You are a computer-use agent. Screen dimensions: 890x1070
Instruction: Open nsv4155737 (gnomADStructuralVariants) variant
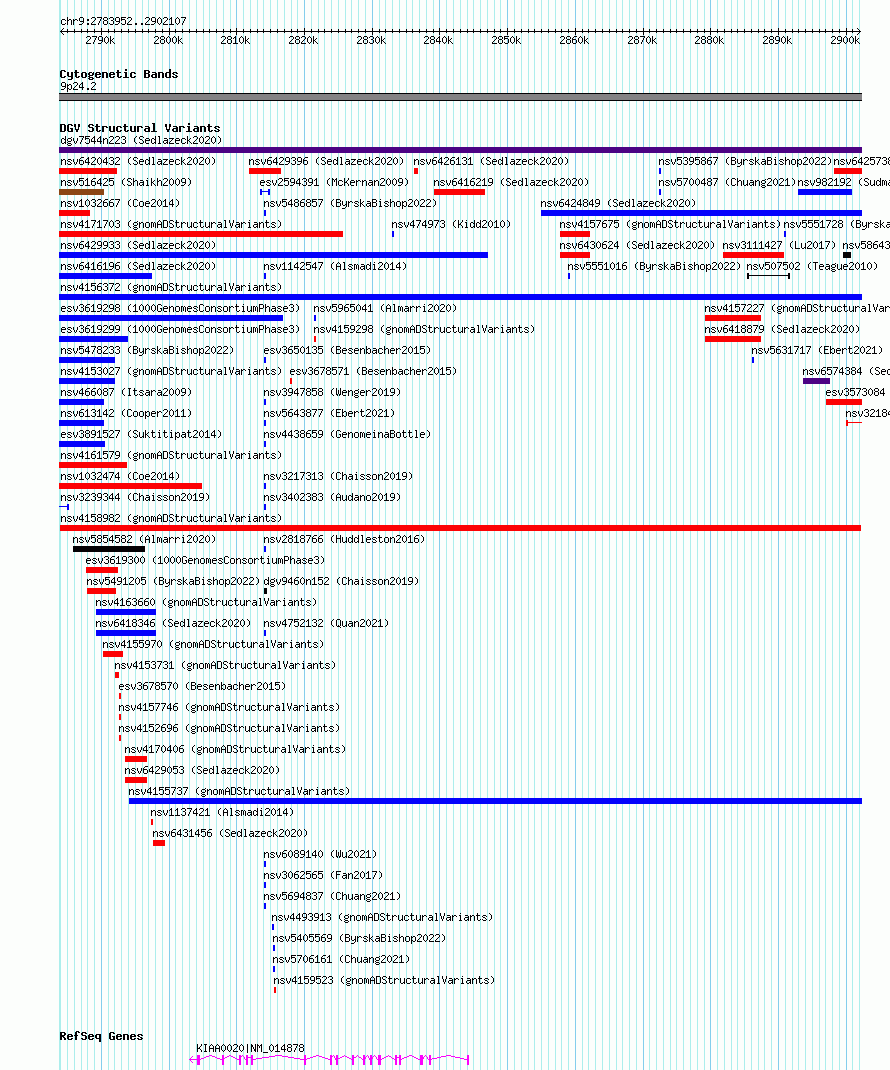(239, 792)
